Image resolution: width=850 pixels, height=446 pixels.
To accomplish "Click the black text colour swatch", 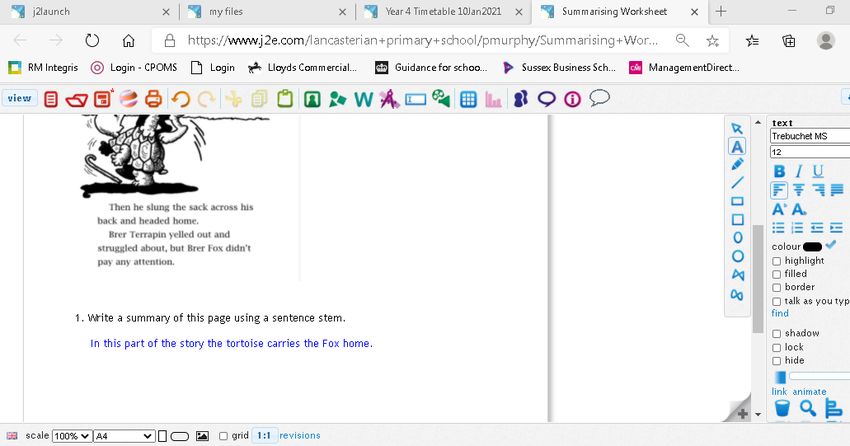I will pos(812,247).
